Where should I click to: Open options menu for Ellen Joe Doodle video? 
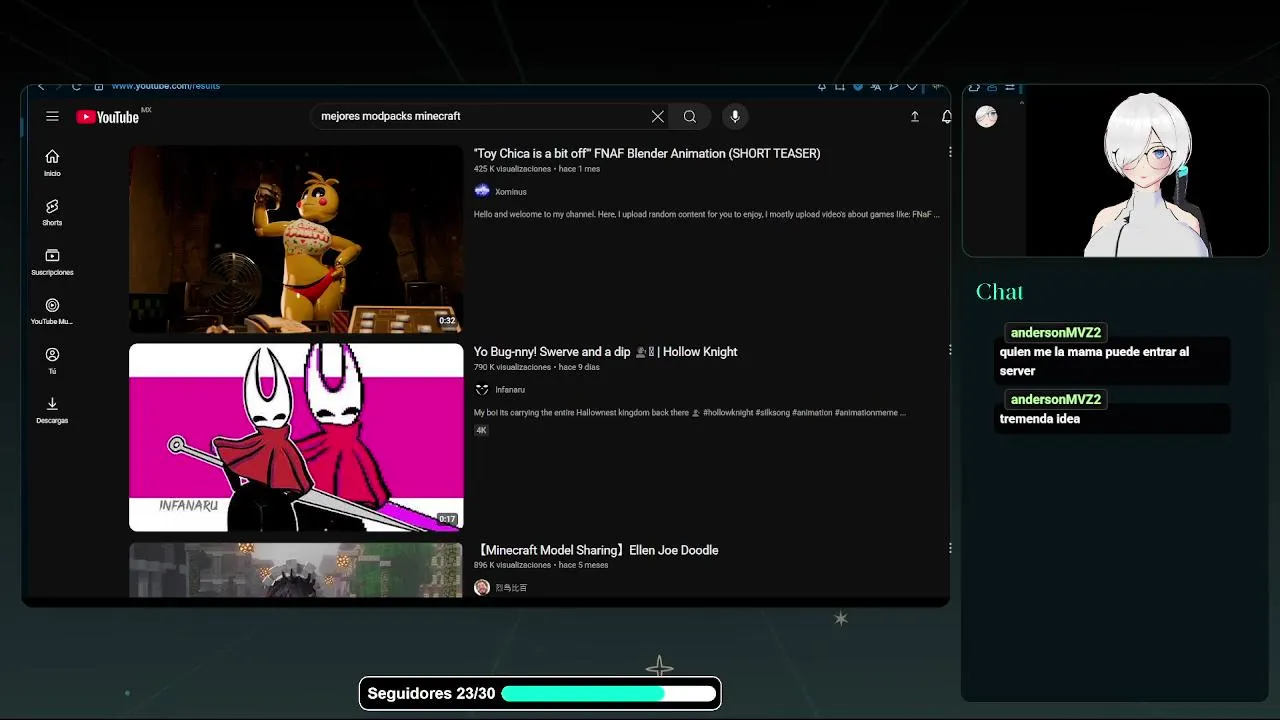pyautogui.click(x=949, y=548)
